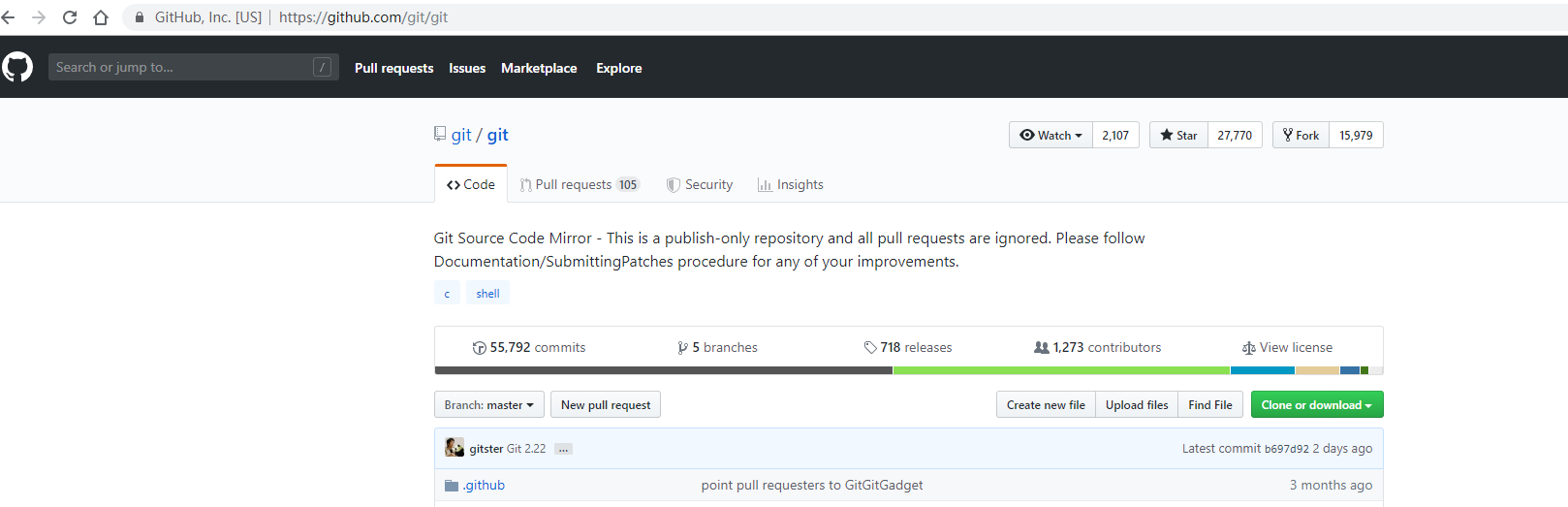Click the contributors people icon
This screenshot has height=507, width=1568.
pos(1042,347)
